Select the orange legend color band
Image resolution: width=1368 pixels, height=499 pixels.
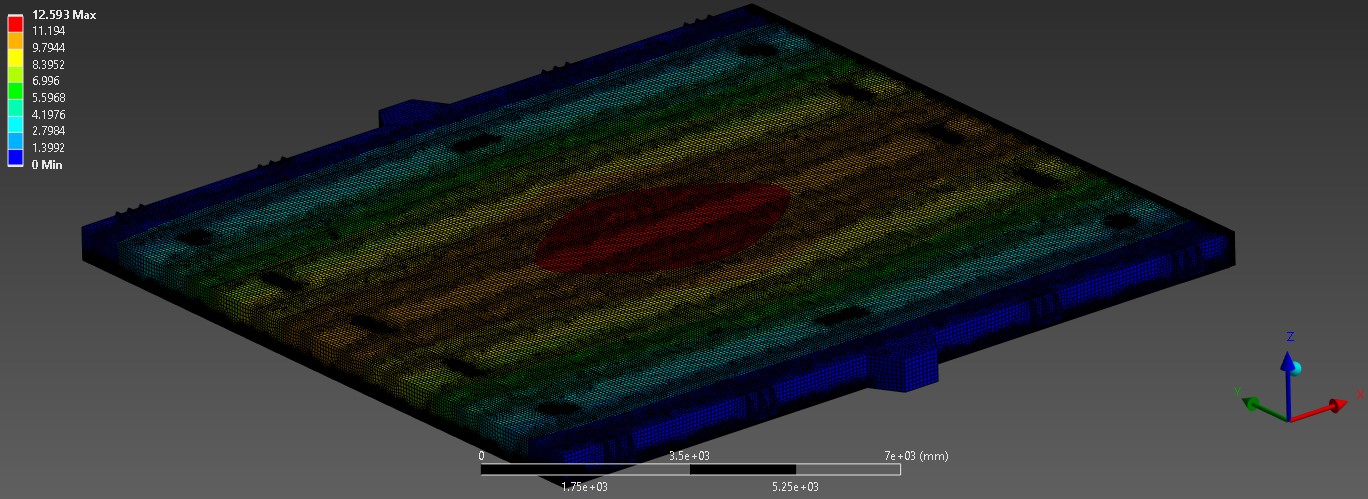[16, 40]
